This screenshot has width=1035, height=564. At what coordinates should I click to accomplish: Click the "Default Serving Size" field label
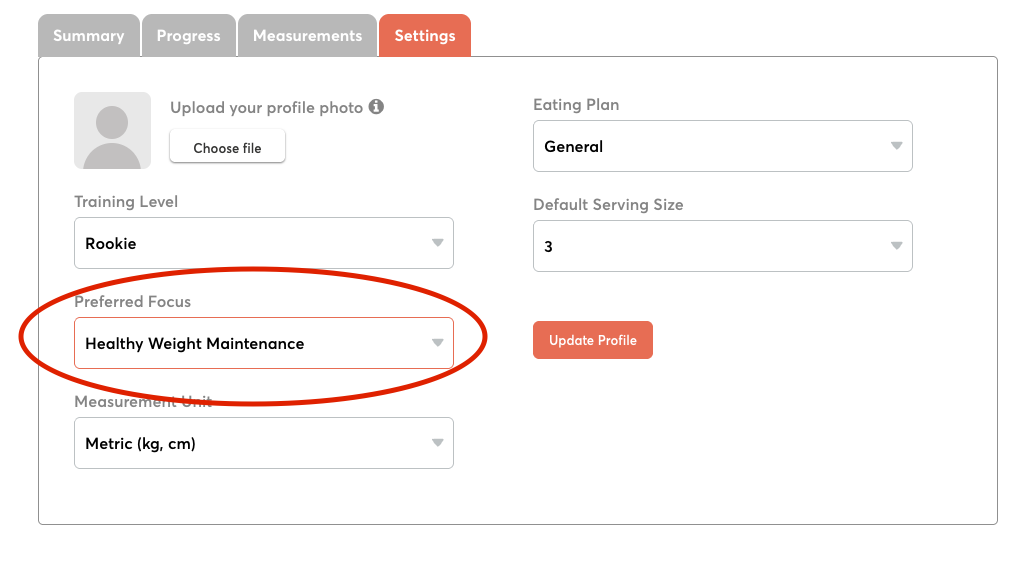(x=608, y=205)
